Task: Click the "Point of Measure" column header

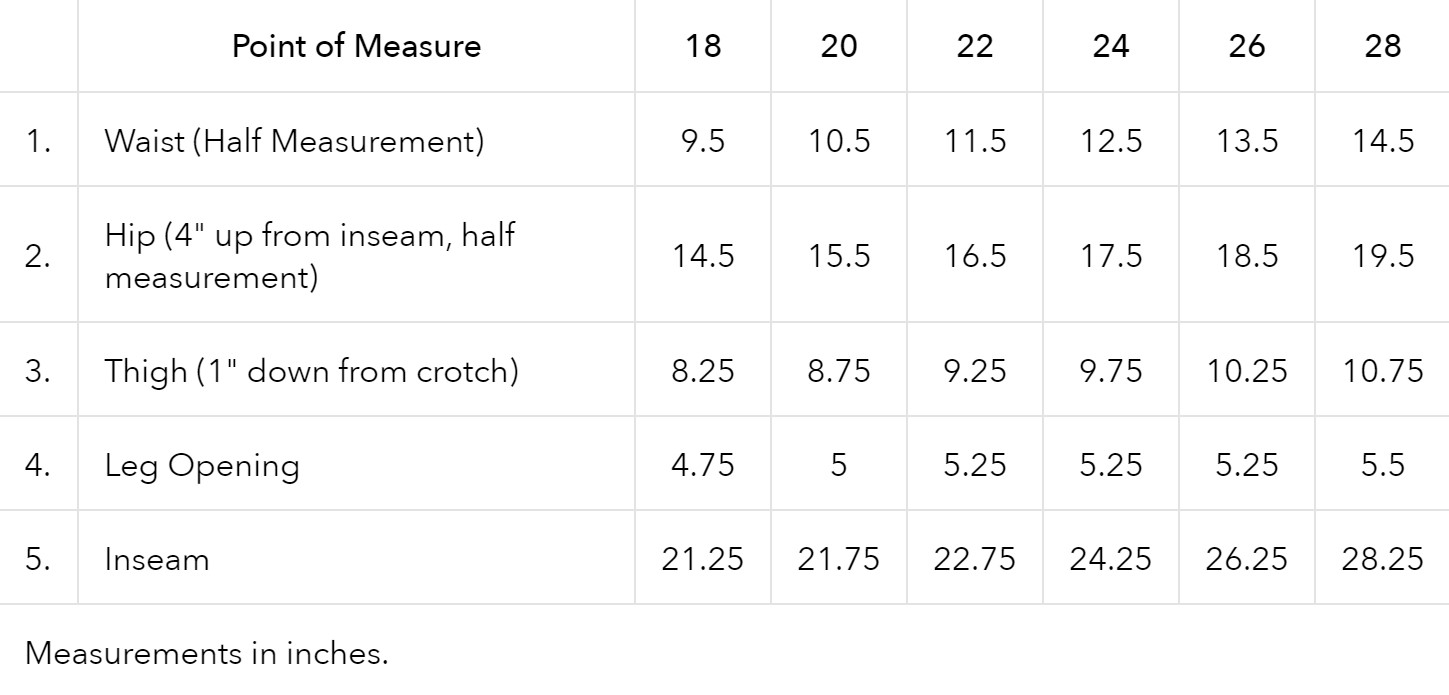Action: click(x=356, y=46)
